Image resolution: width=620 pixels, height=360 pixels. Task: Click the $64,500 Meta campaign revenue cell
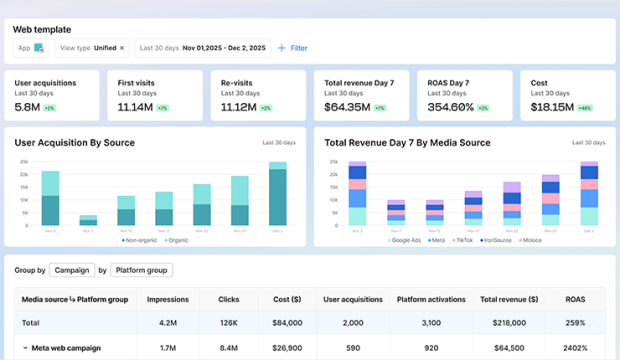(509, 348)
